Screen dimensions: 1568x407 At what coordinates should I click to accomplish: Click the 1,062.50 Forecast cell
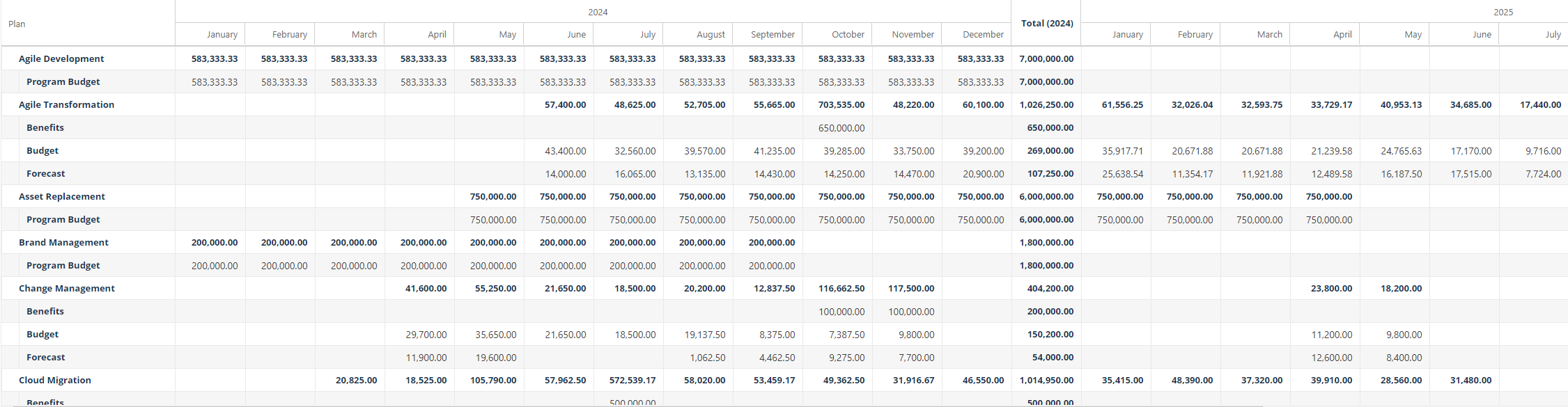pos(707,357)
